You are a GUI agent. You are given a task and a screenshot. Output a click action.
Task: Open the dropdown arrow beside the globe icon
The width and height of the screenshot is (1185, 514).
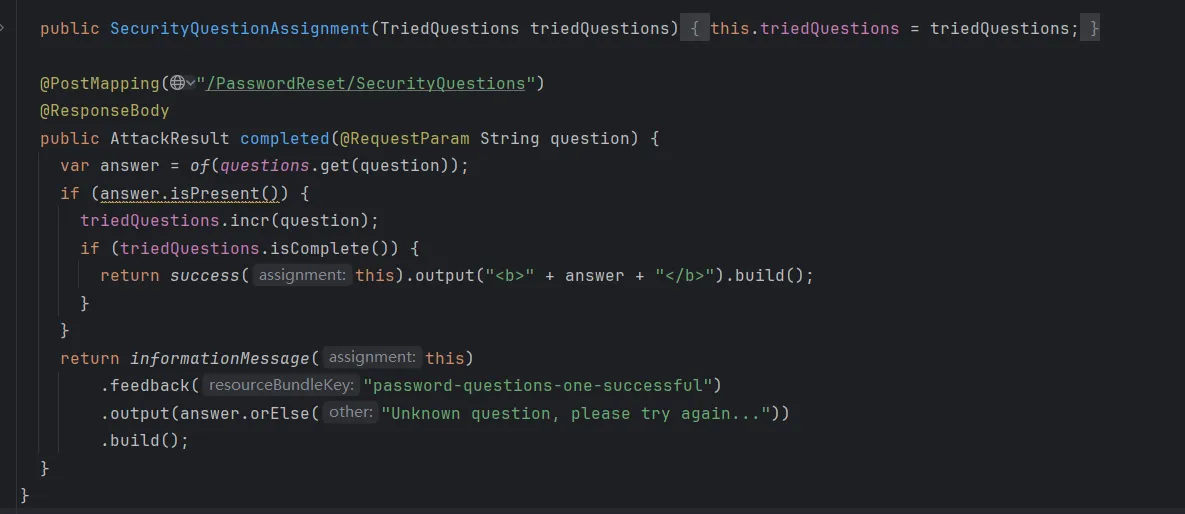click(x=190, y=83)
